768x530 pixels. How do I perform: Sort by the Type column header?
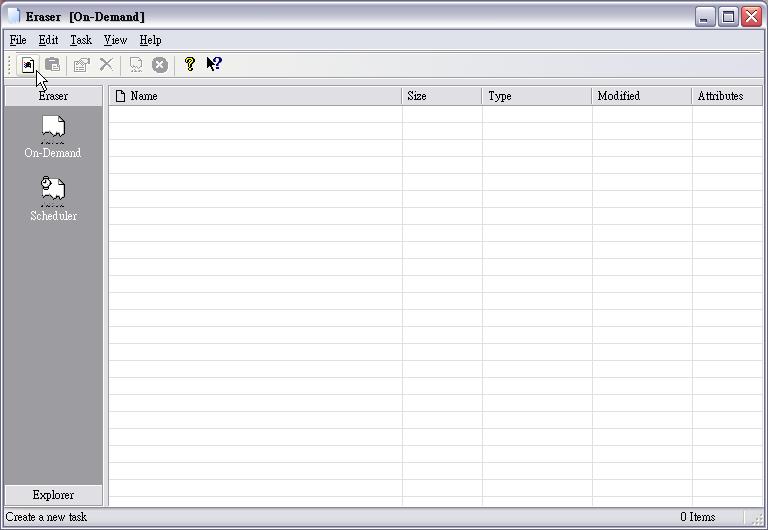(537, 96)
